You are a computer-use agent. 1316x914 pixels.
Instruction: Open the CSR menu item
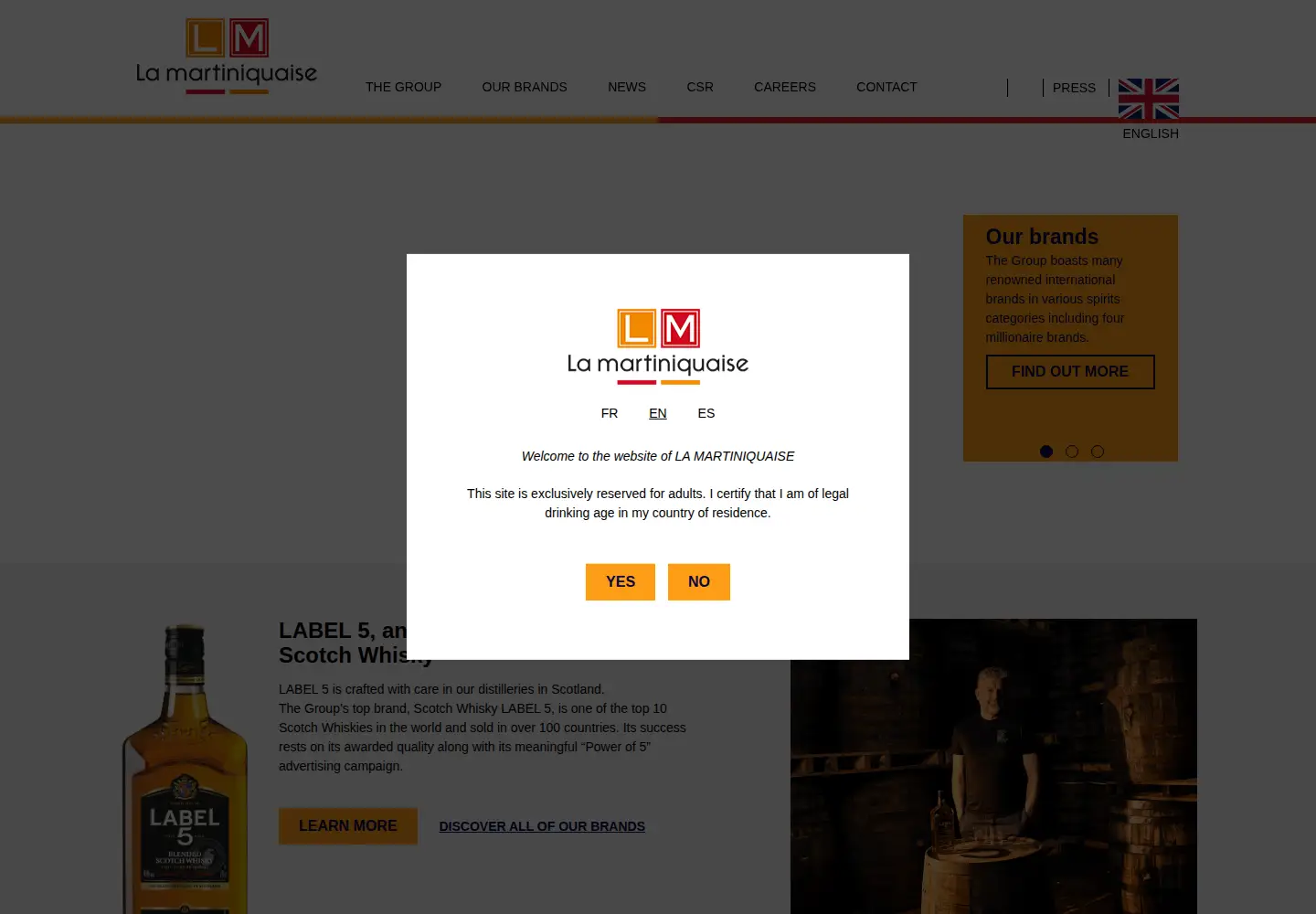coord(700,87)
